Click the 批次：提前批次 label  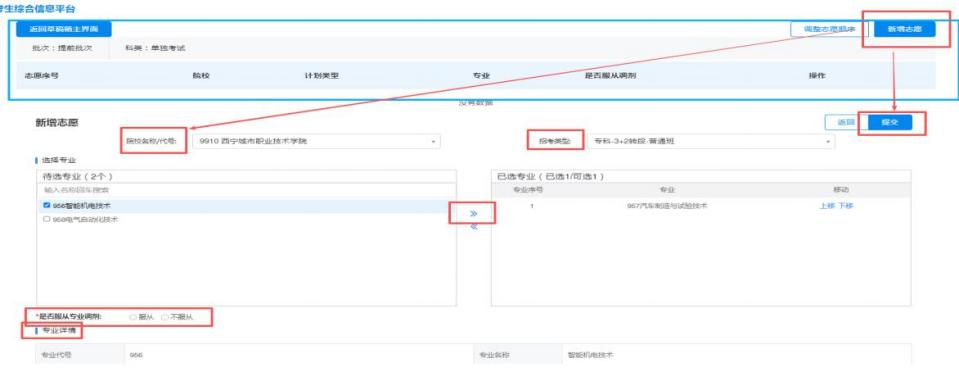pyautogui.click(x=63, y=48)
